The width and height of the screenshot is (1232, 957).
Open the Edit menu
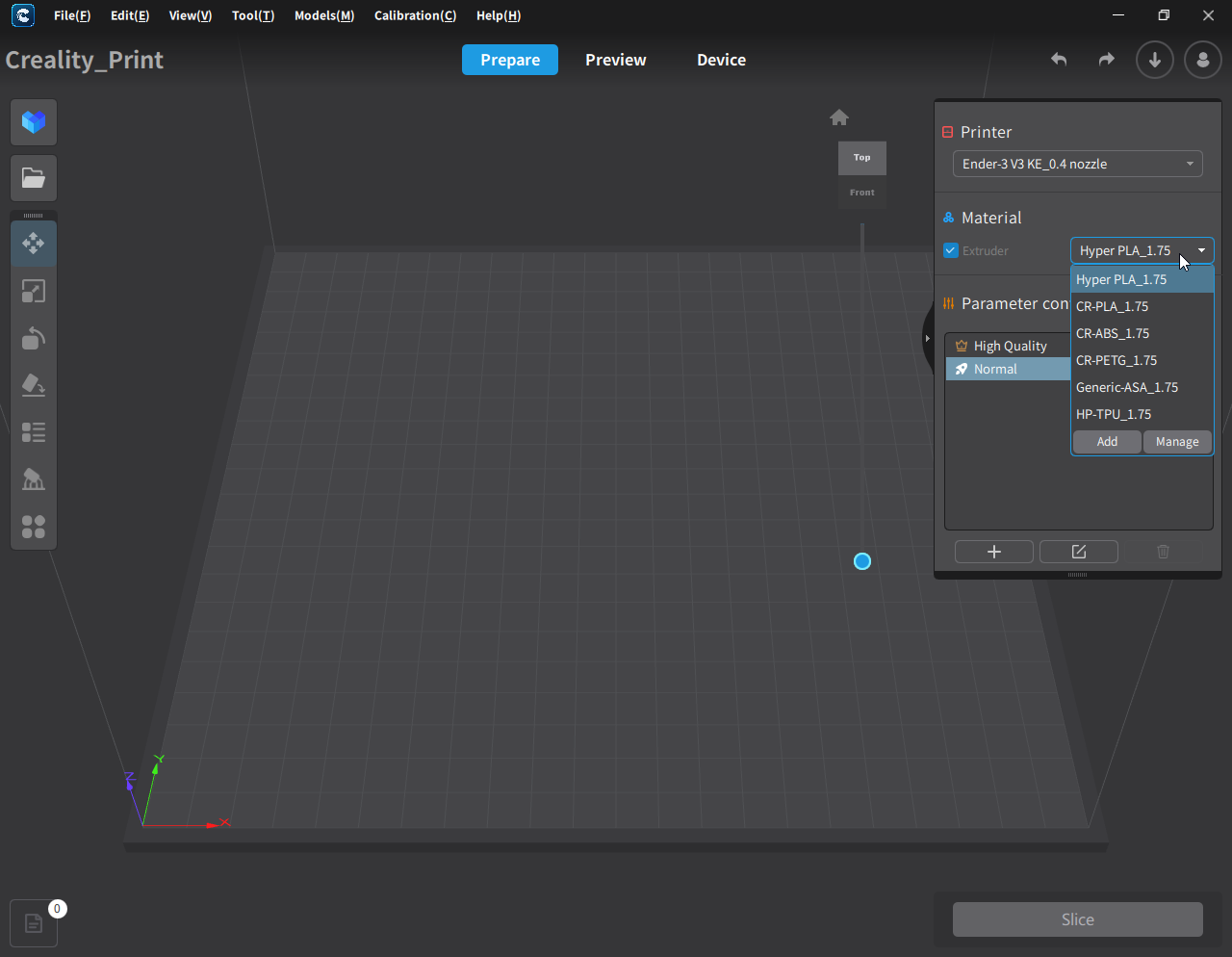[130, 15]
